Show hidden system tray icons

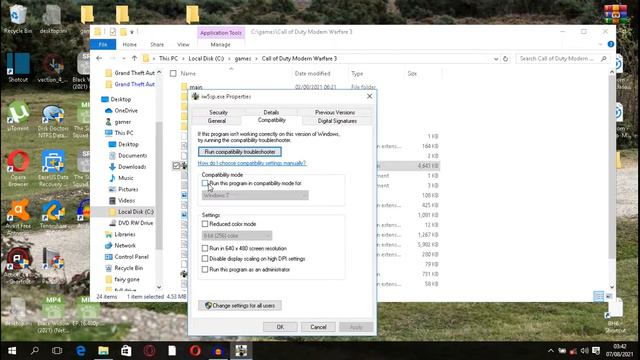point(551,351)
